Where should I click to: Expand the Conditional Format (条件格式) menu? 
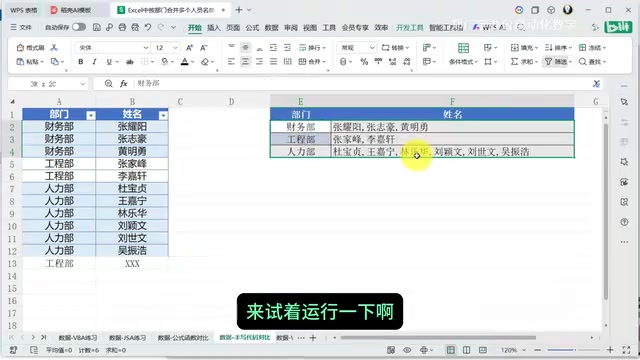pos(463,62)
